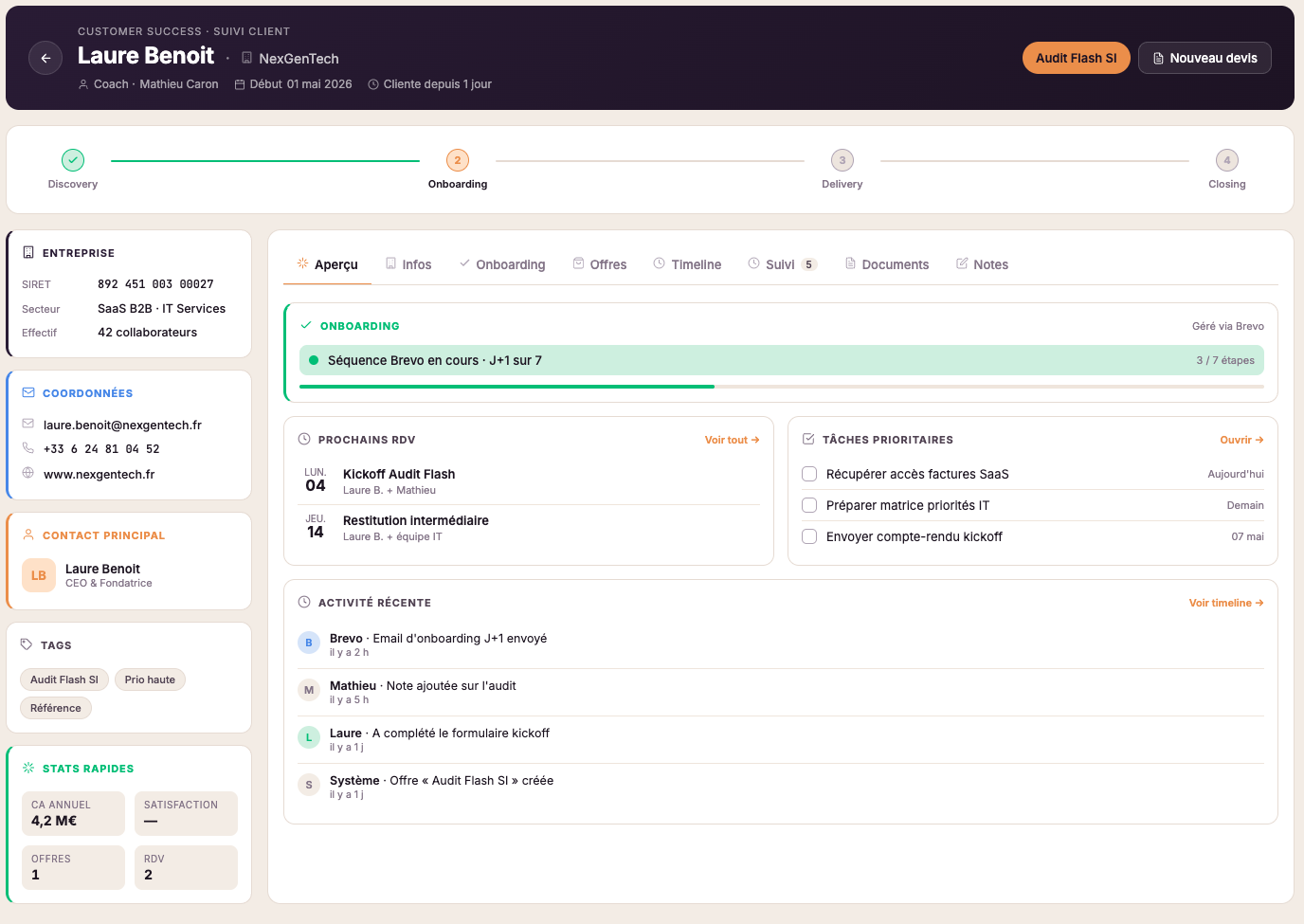Click the Nouveau devis button
The height and width of the screenshot is (924, 1304).
click(1204, 58)
